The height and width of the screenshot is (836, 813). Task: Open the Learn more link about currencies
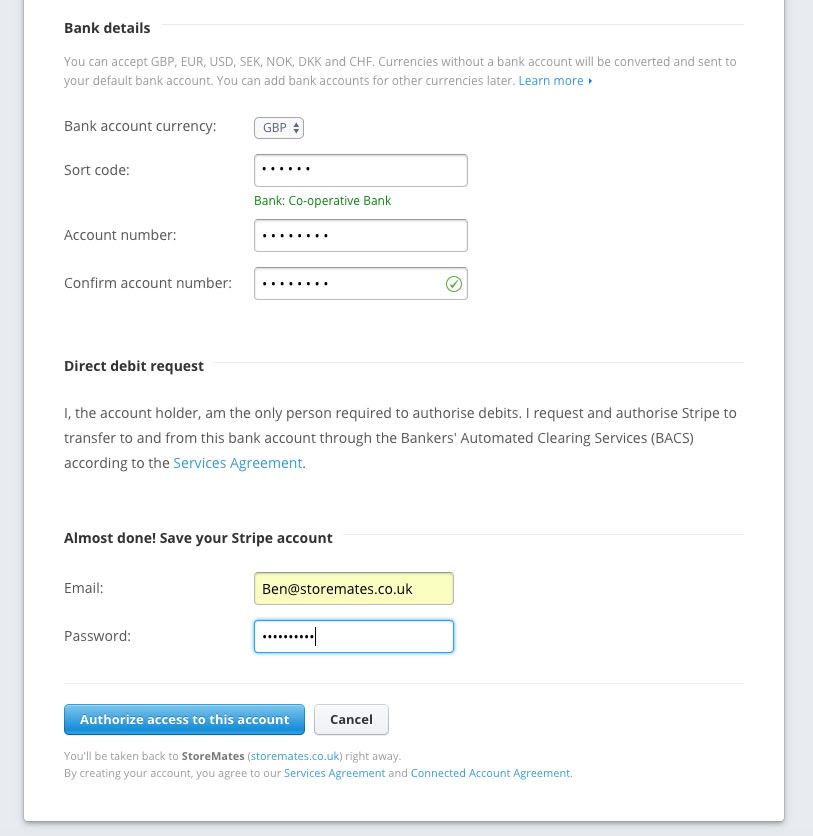coord(551,81)
